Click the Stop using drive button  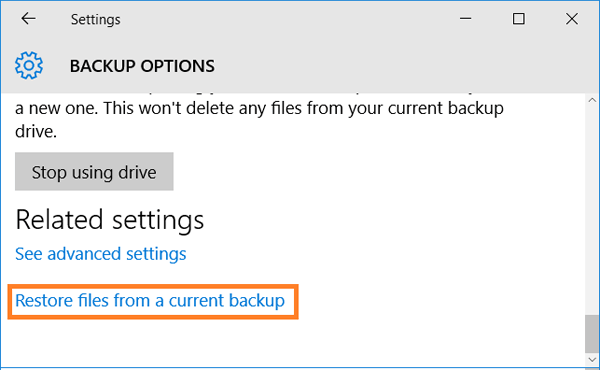(x=94, y=171)
